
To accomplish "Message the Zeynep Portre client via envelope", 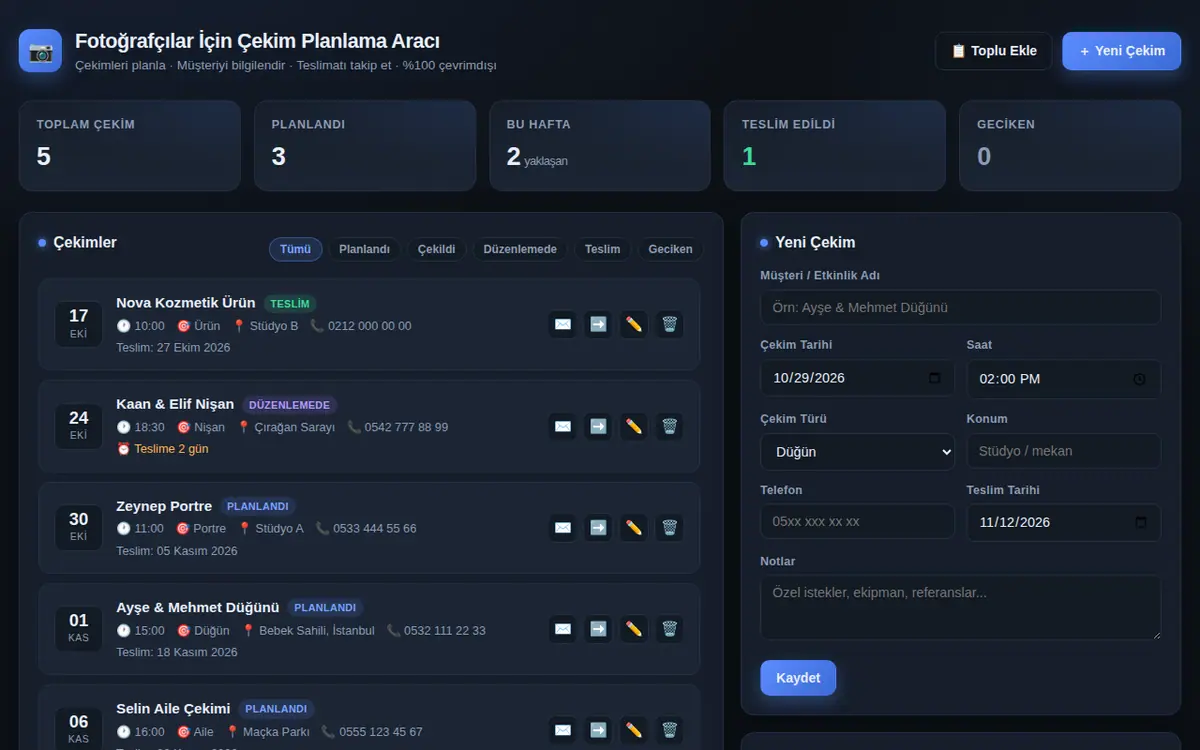I will (x=563, y=528).
